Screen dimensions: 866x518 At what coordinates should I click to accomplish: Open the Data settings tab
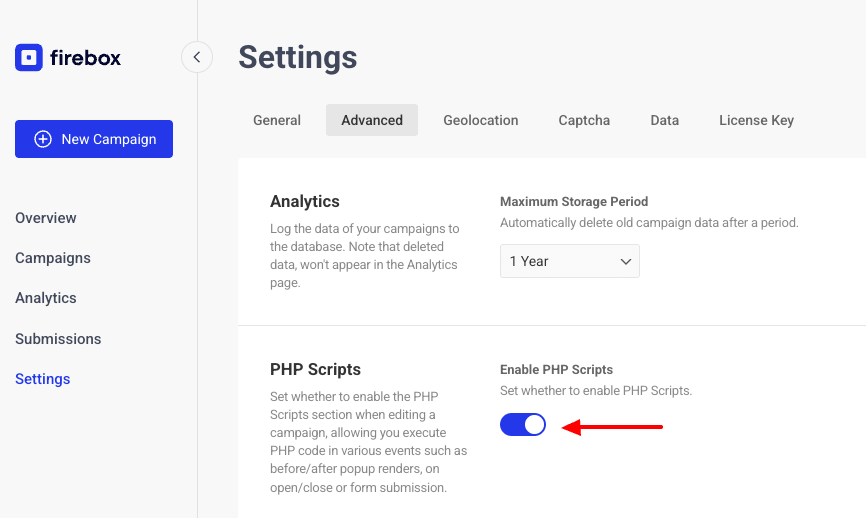(x=664, y=120)
